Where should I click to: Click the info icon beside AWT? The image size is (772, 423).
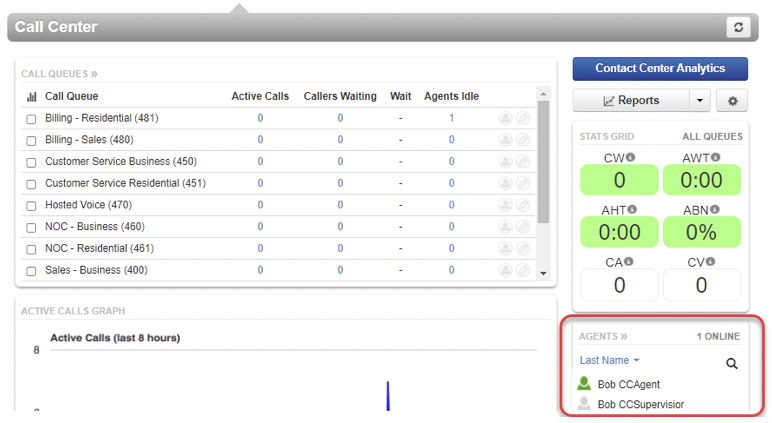717,158
